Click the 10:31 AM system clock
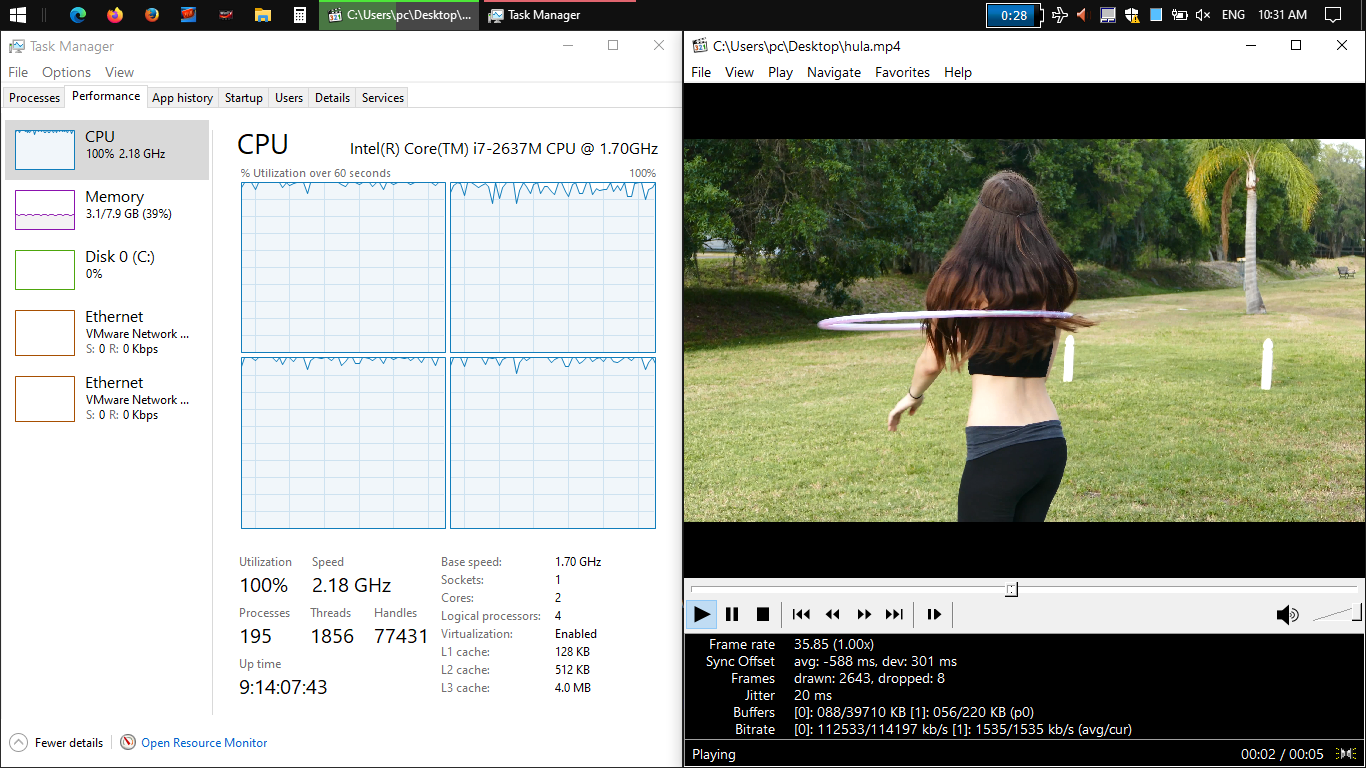The image size is (1366, 768). 1283,15
